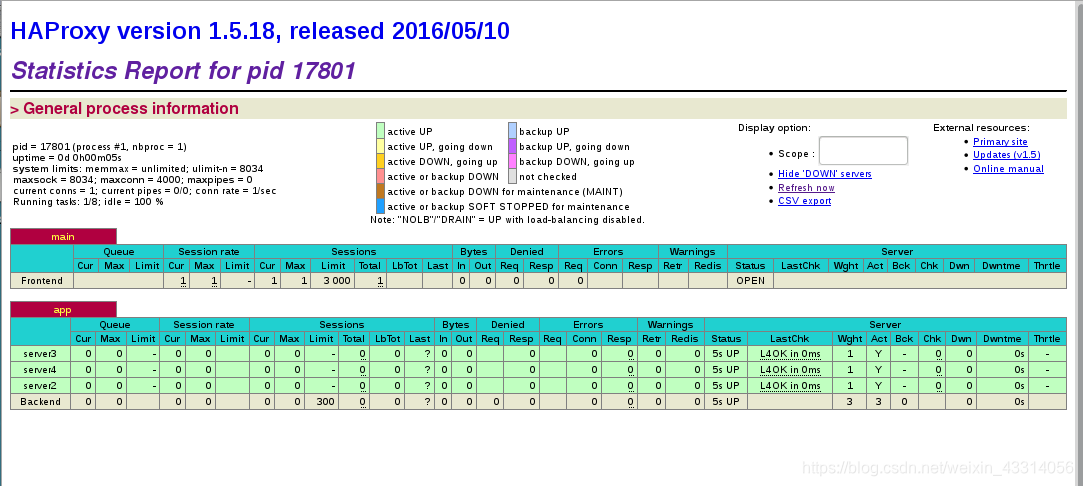Viewport: 1083px width, 486px height.
Task: Click Frontend sessions Total value
Action: (380, 280)
